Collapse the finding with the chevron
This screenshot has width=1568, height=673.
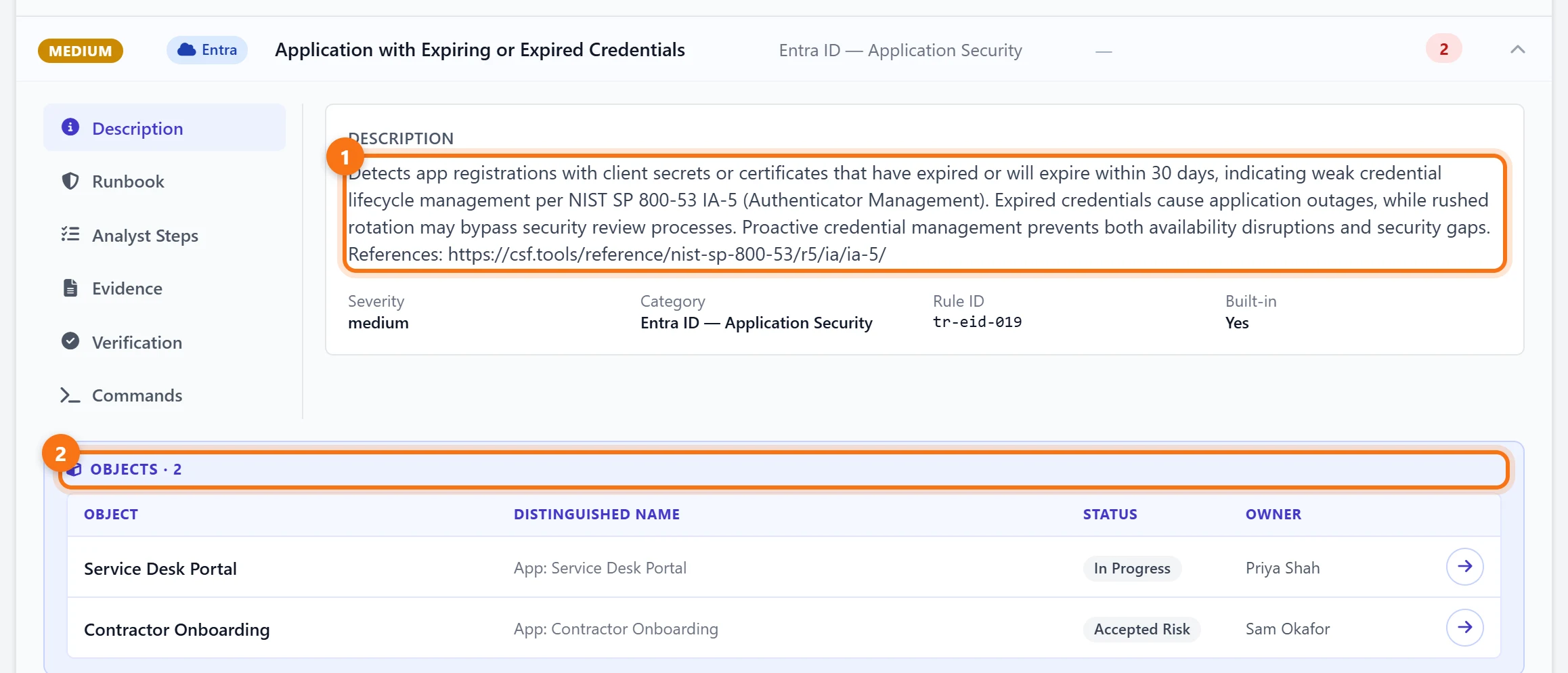pyautogui.click(x=1517, y=49)
